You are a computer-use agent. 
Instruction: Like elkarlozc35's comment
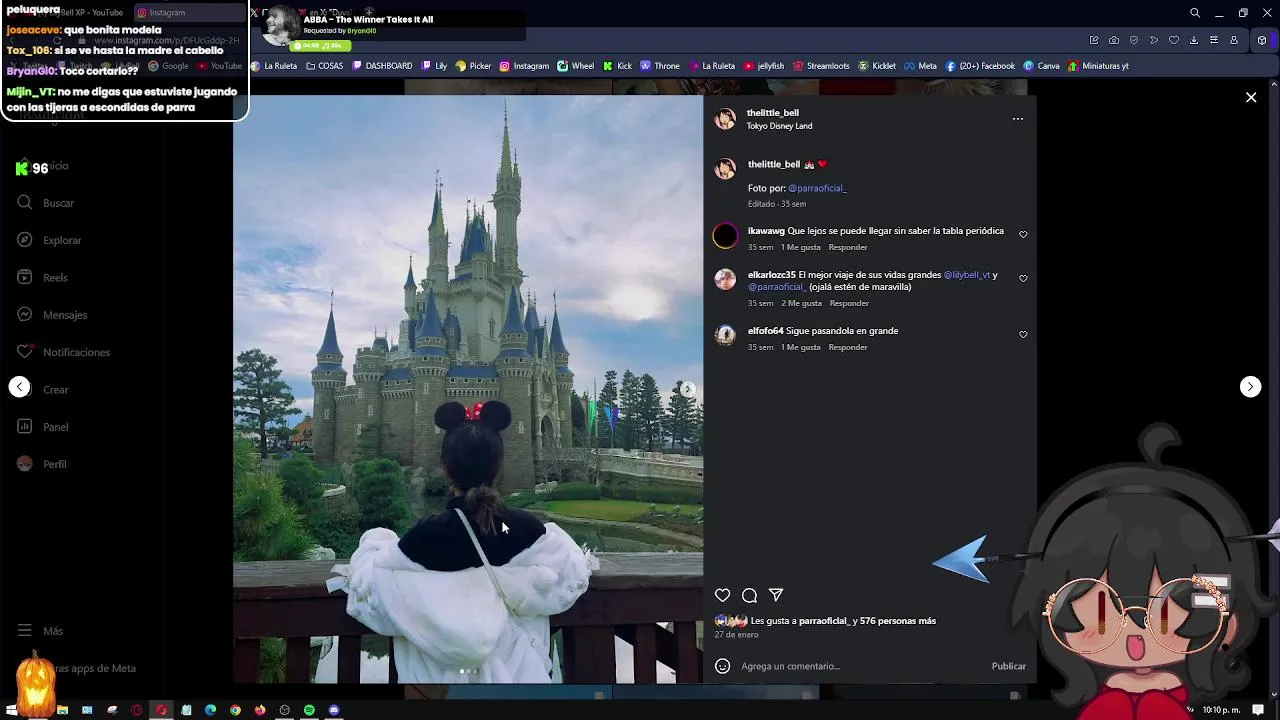pos(1023,279)
